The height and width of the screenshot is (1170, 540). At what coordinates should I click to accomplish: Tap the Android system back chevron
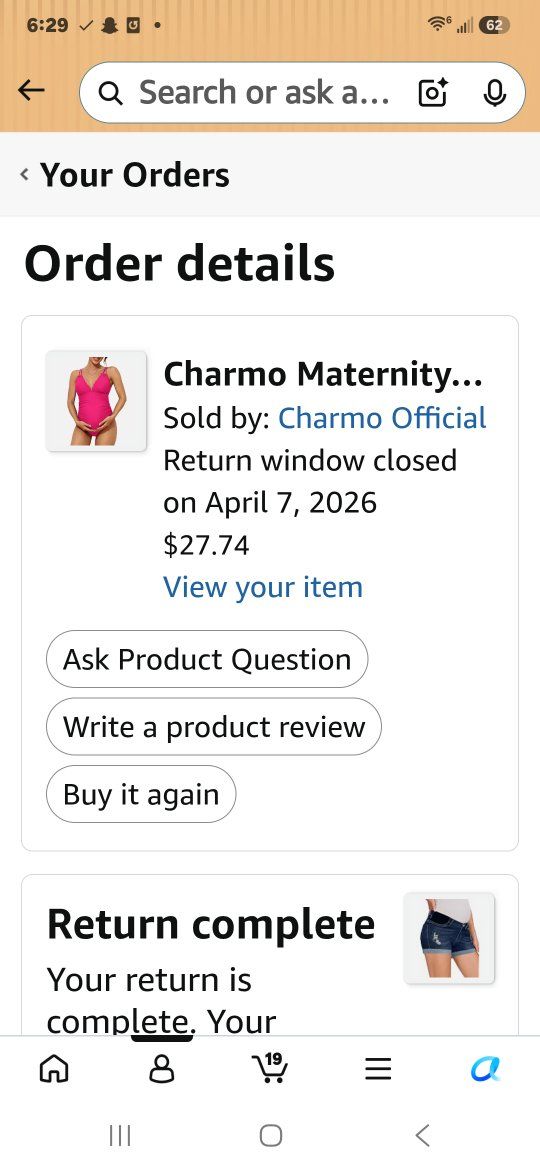point(422,1136)
